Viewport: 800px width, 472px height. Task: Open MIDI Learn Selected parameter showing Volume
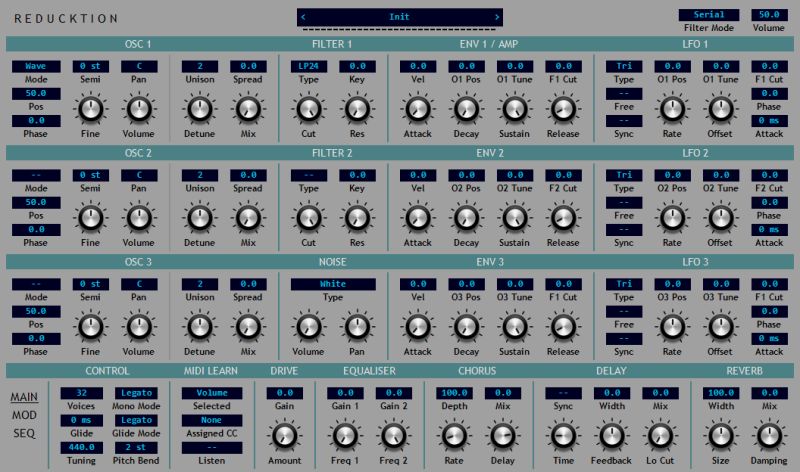[212, 393]
